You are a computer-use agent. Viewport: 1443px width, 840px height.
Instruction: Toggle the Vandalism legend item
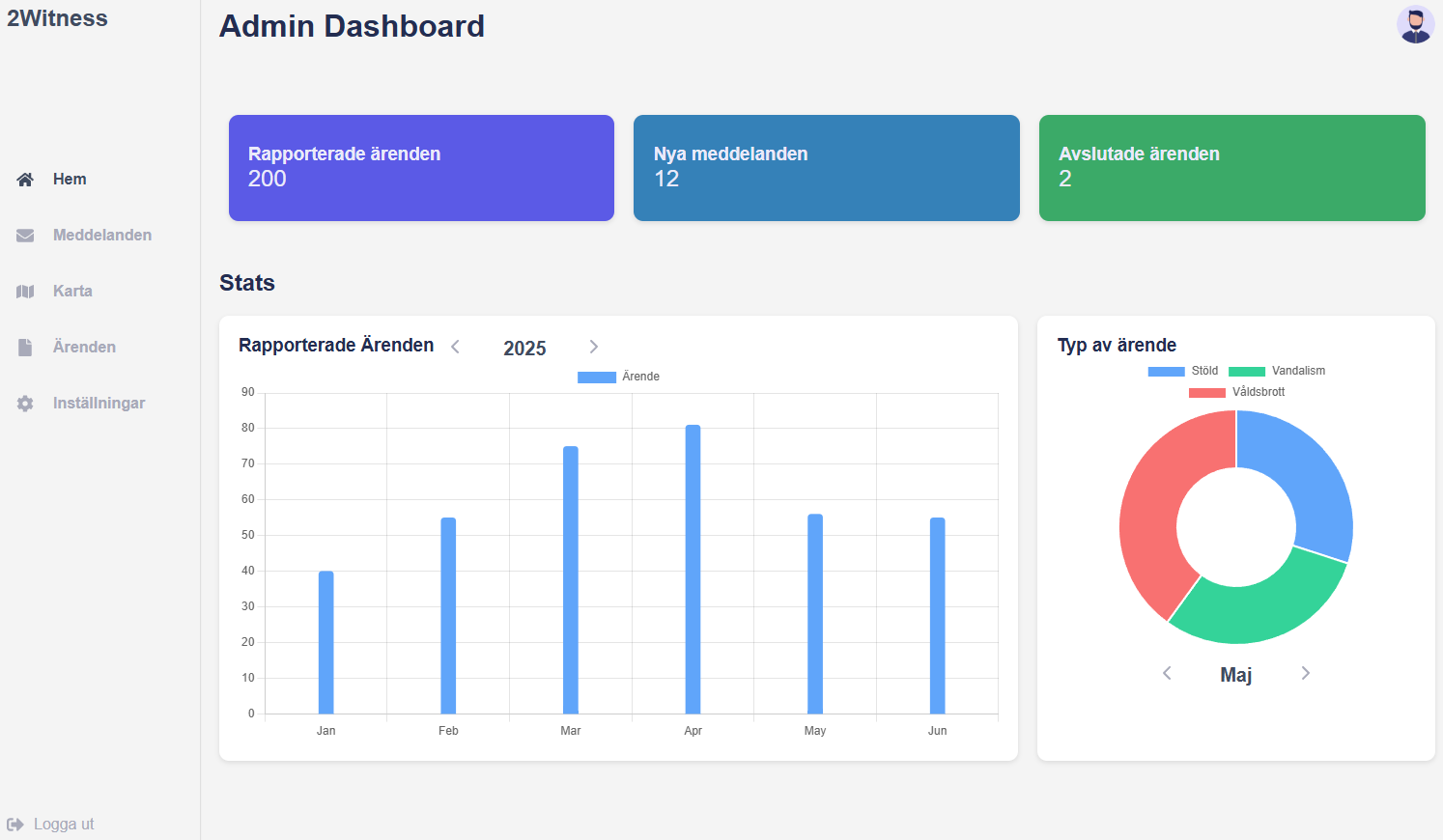(x=1276, y=371)
